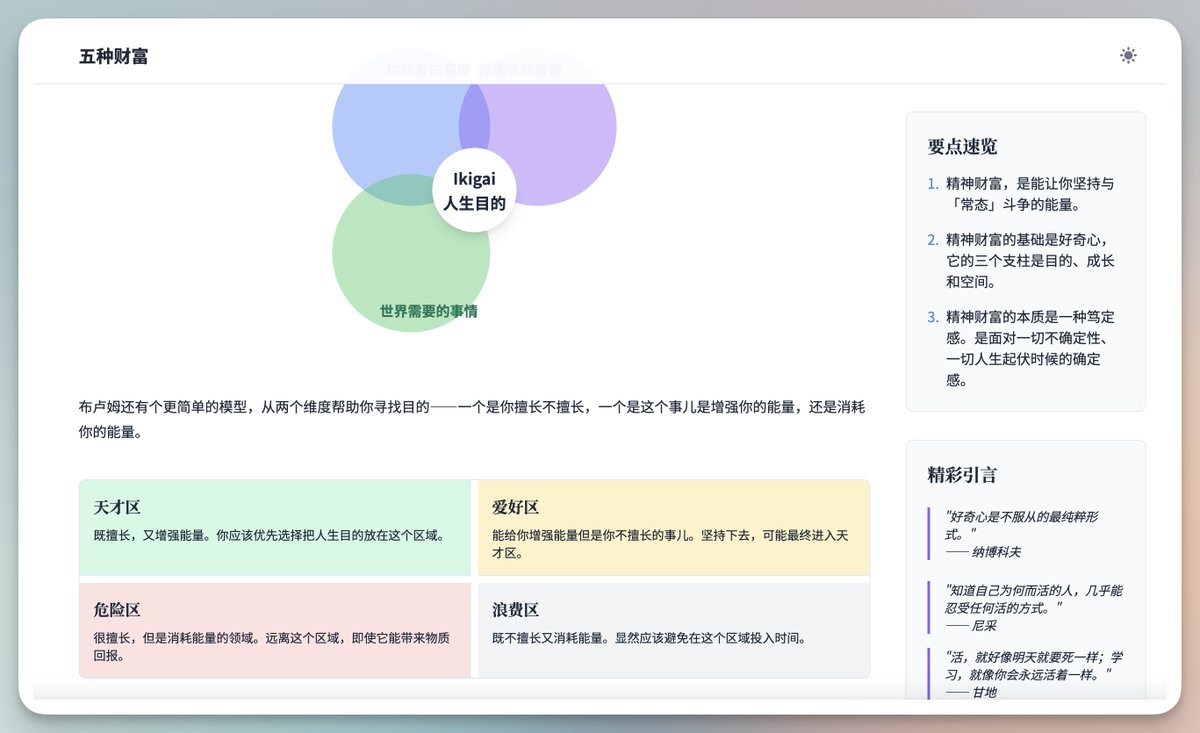Viewport: 1200px width, 733px height.
Task: Click the quote by 纳博科夫
Action: point(1026,534)
